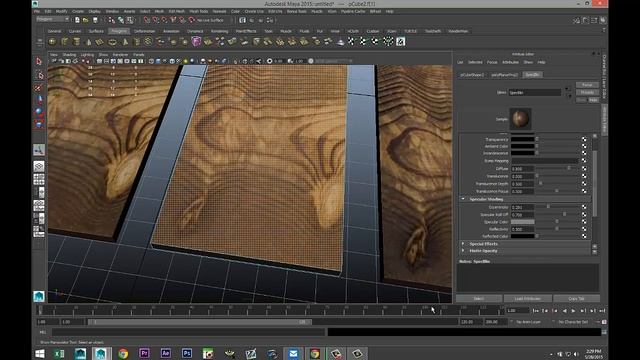Click the map button beside Diffuse

[584, 169]
